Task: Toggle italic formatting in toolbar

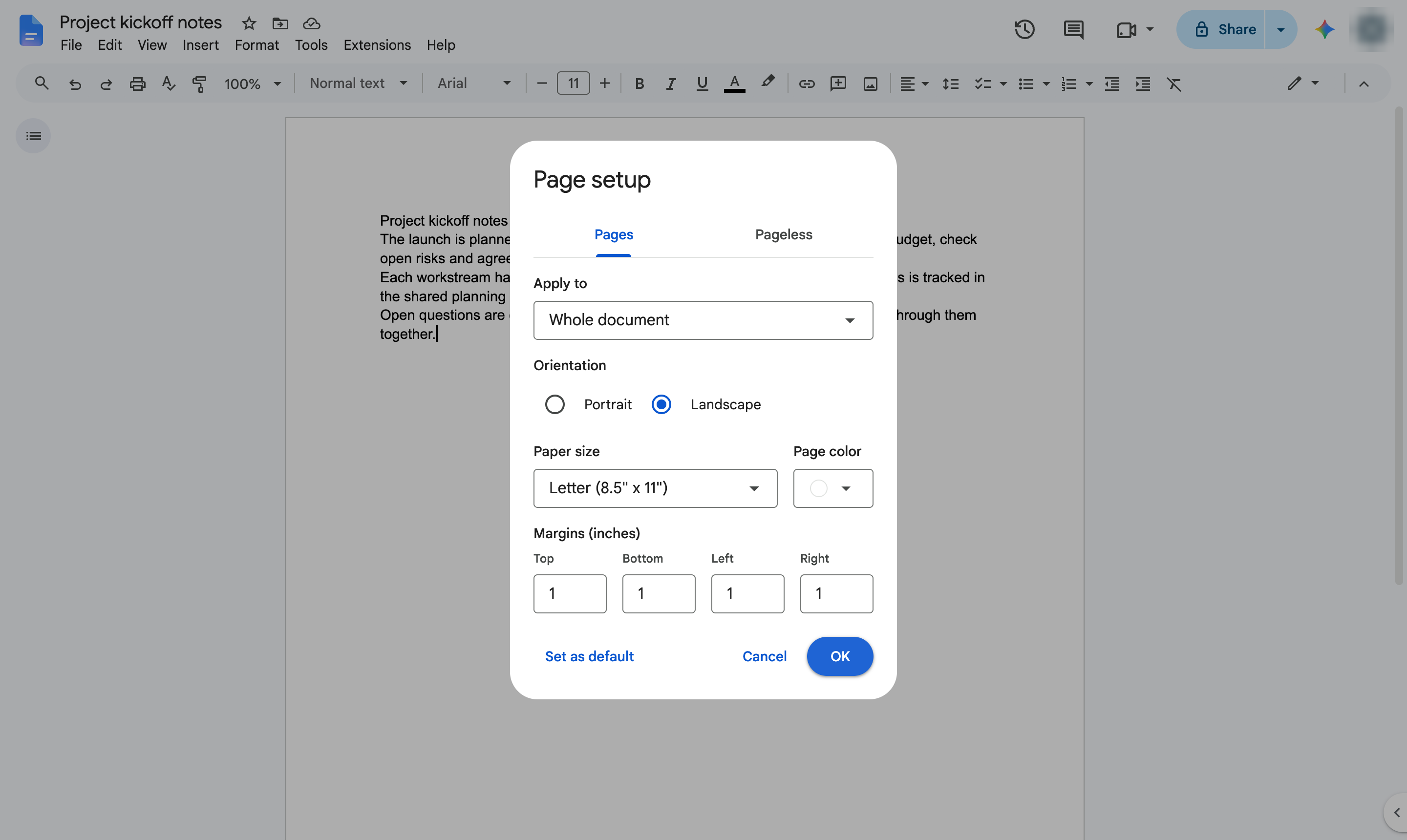Action: (x=671, y=84)
